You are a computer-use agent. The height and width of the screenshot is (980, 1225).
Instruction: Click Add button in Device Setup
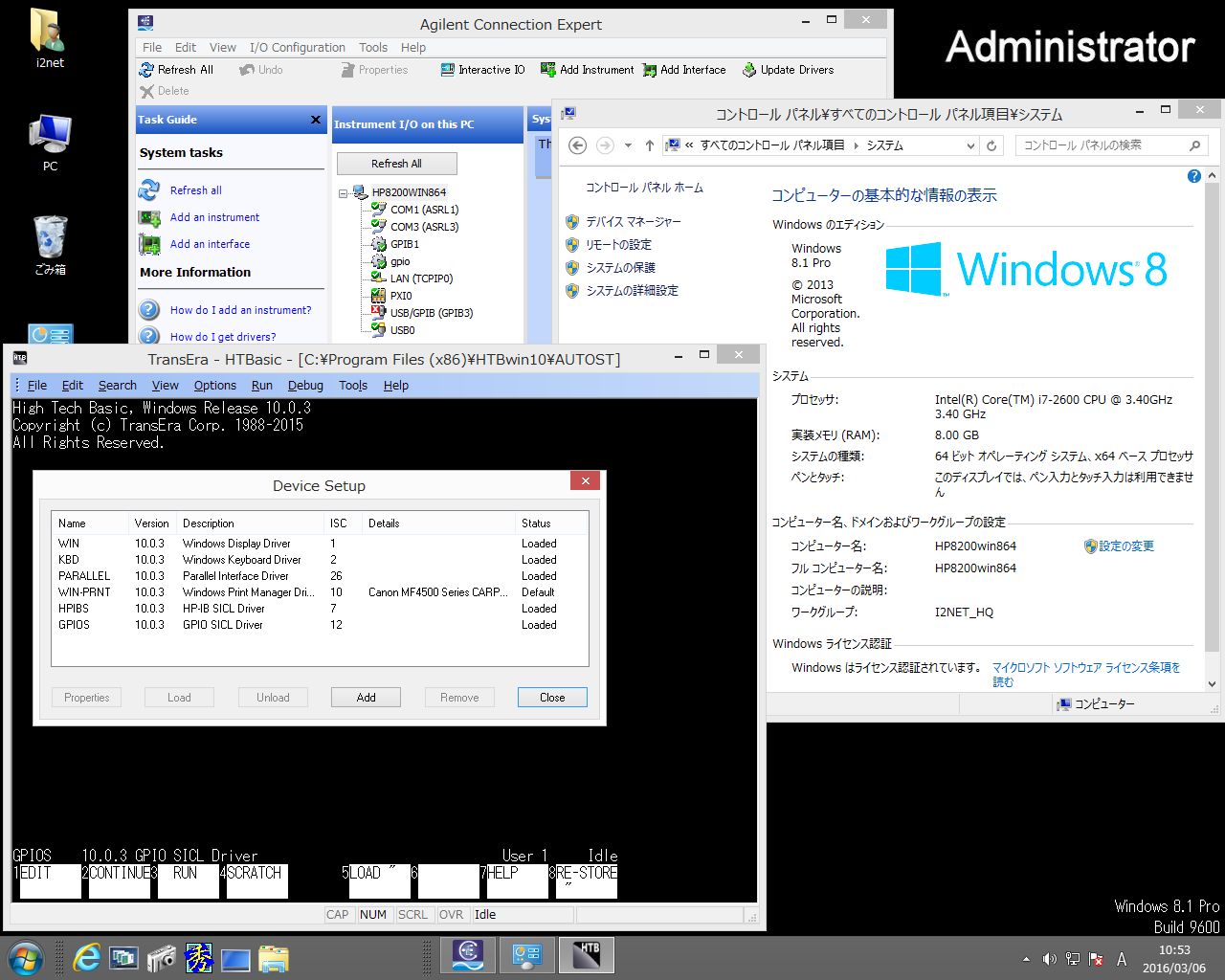click(366, 698)
